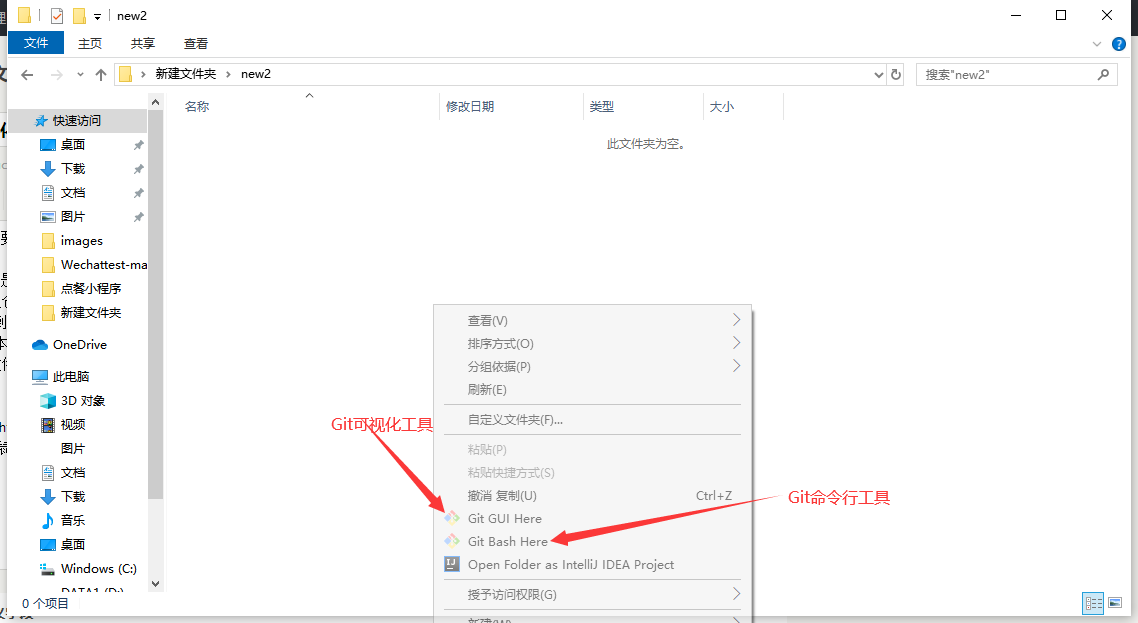Open the address bar dropdown arrow
Screen dimensions: 1138x623
tap(878, 74)
